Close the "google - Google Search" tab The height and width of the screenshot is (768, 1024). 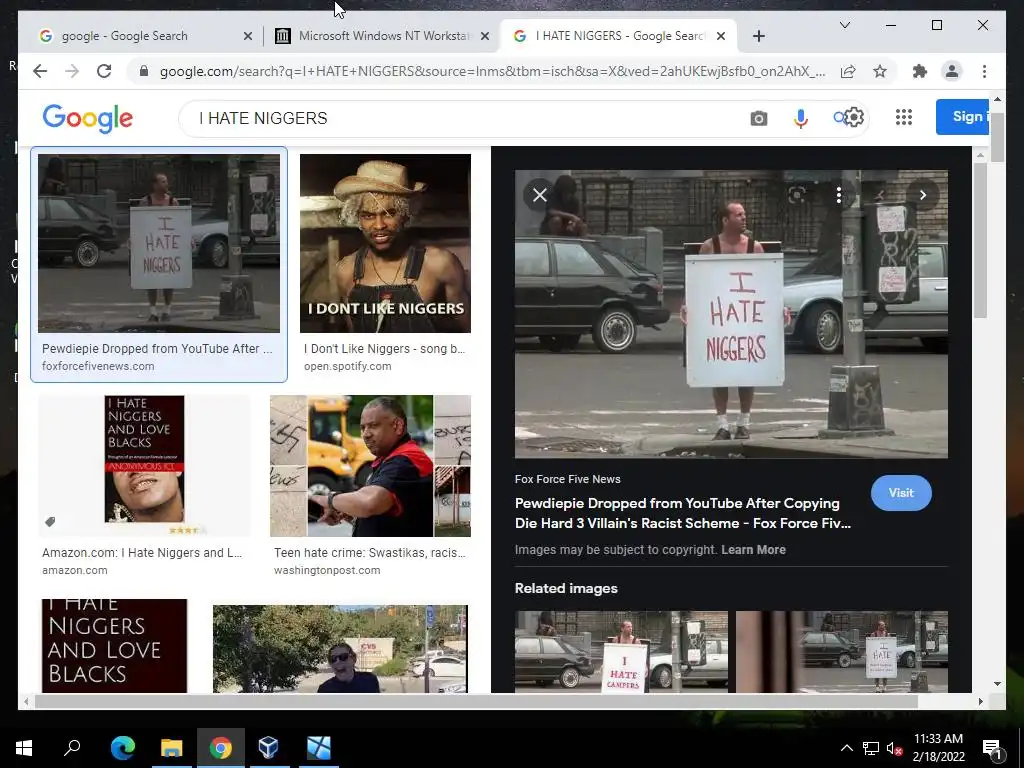point(248,37)
